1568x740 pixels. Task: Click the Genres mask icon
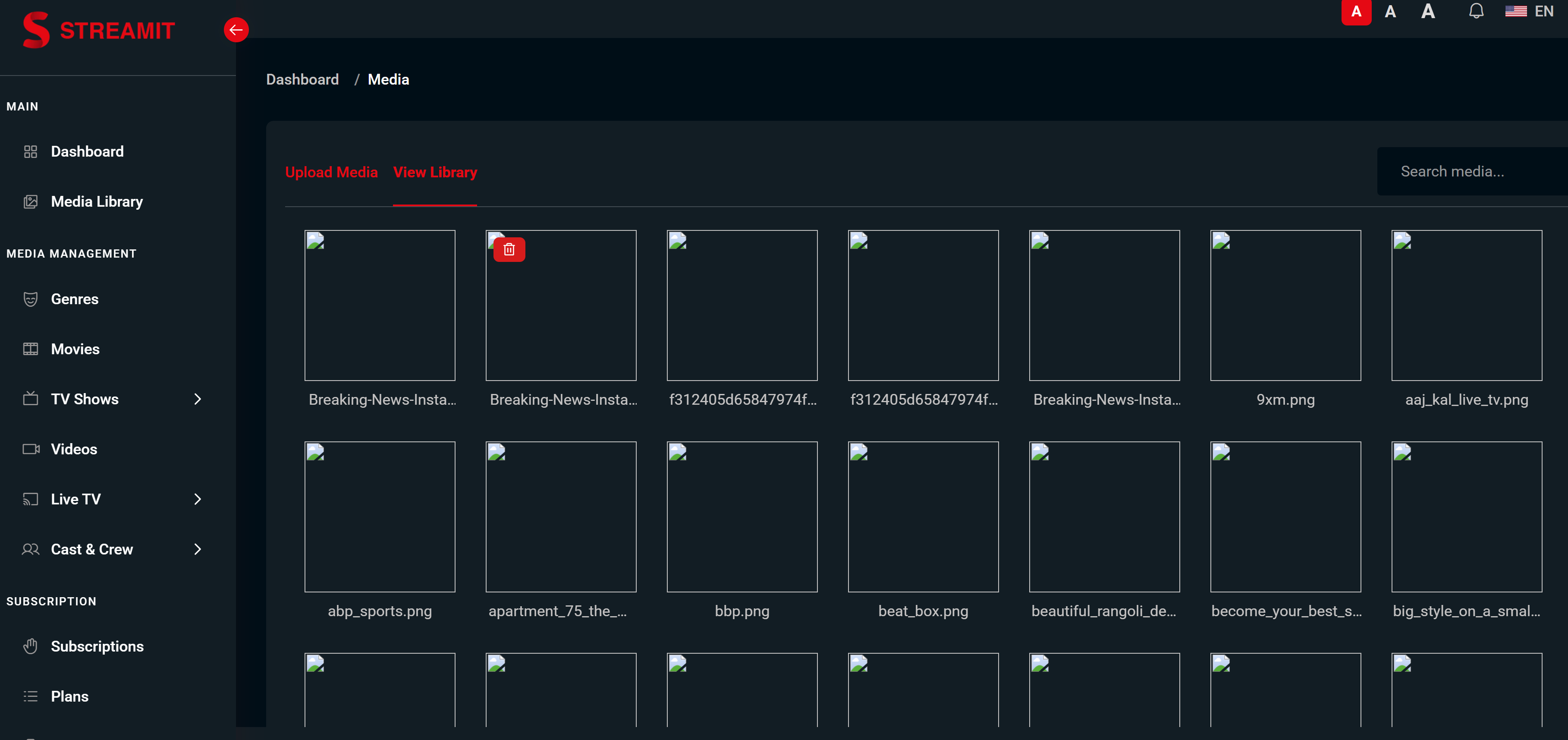pos(31,299)
